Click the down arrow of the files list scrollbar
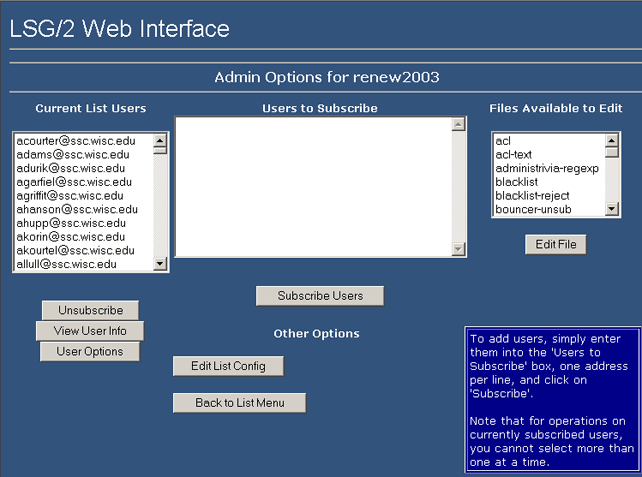642x477 pixels. click(x=611, y=209)
